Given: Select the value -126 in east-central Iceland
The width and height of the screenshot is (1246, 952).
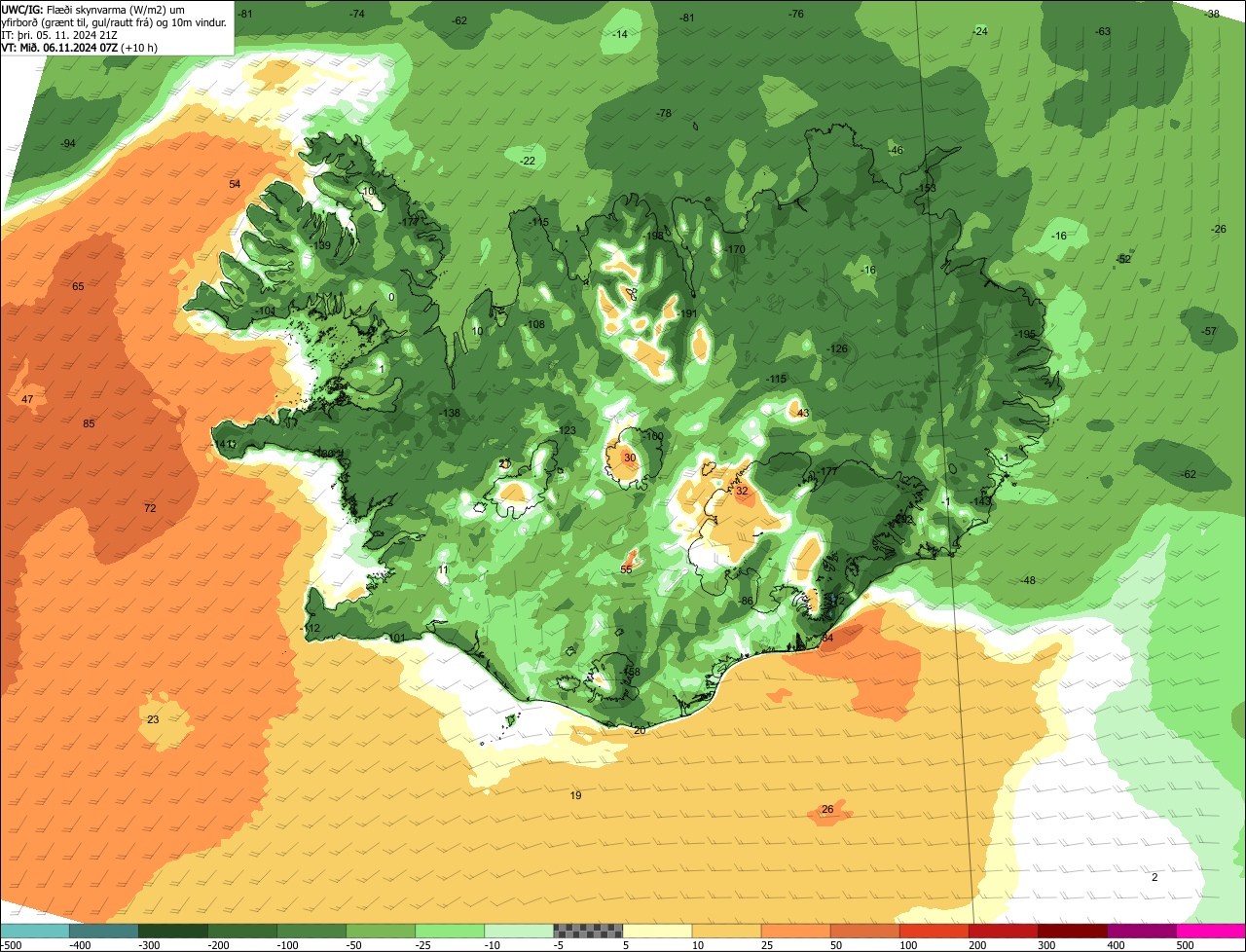Looking at the screenshot, I should coord(838,349).
